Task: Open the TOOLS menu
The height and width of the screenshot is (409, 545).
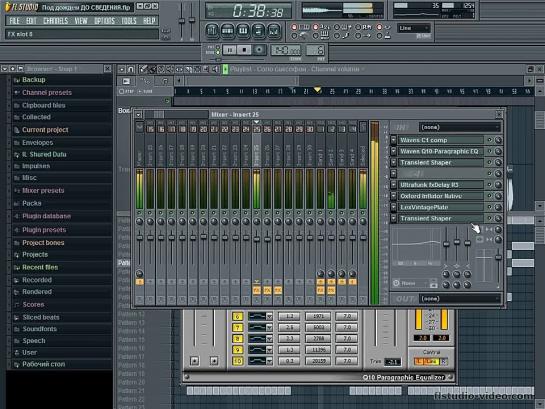Action: [129, 21]
